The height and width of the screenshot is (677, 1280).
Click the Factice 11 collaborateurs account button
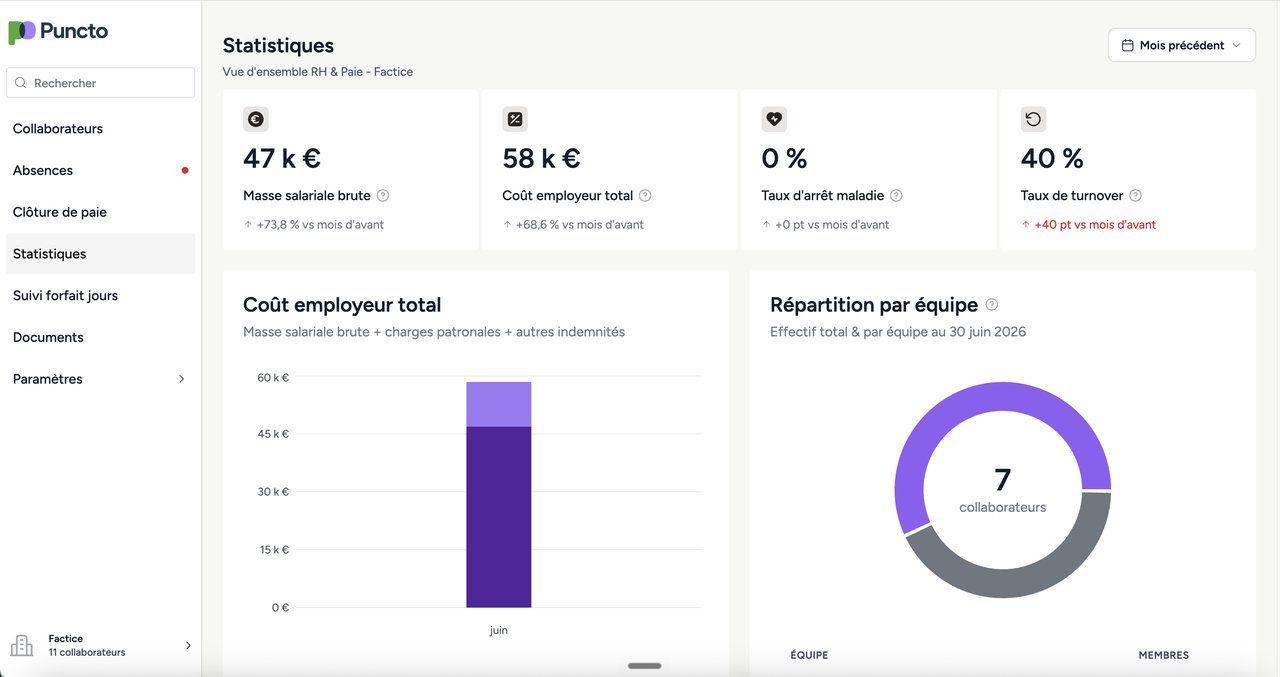click(100, 645)
